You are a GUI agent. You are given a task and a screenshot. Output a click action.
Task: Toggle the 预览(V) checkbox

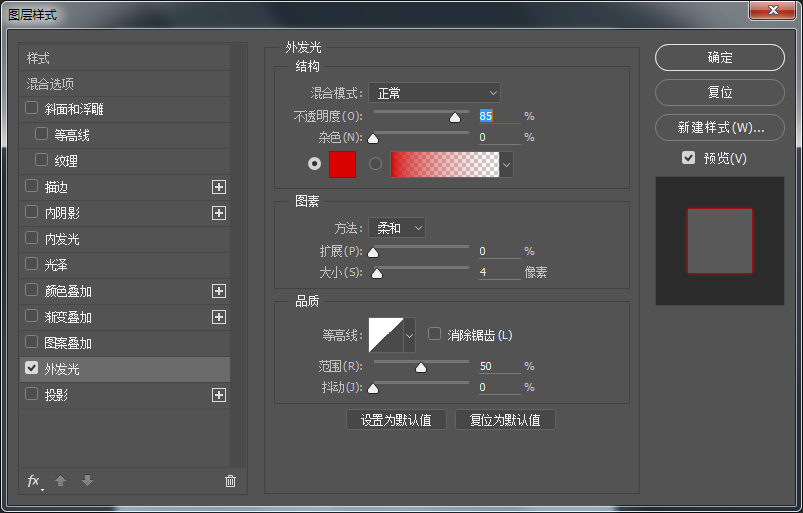688,158
